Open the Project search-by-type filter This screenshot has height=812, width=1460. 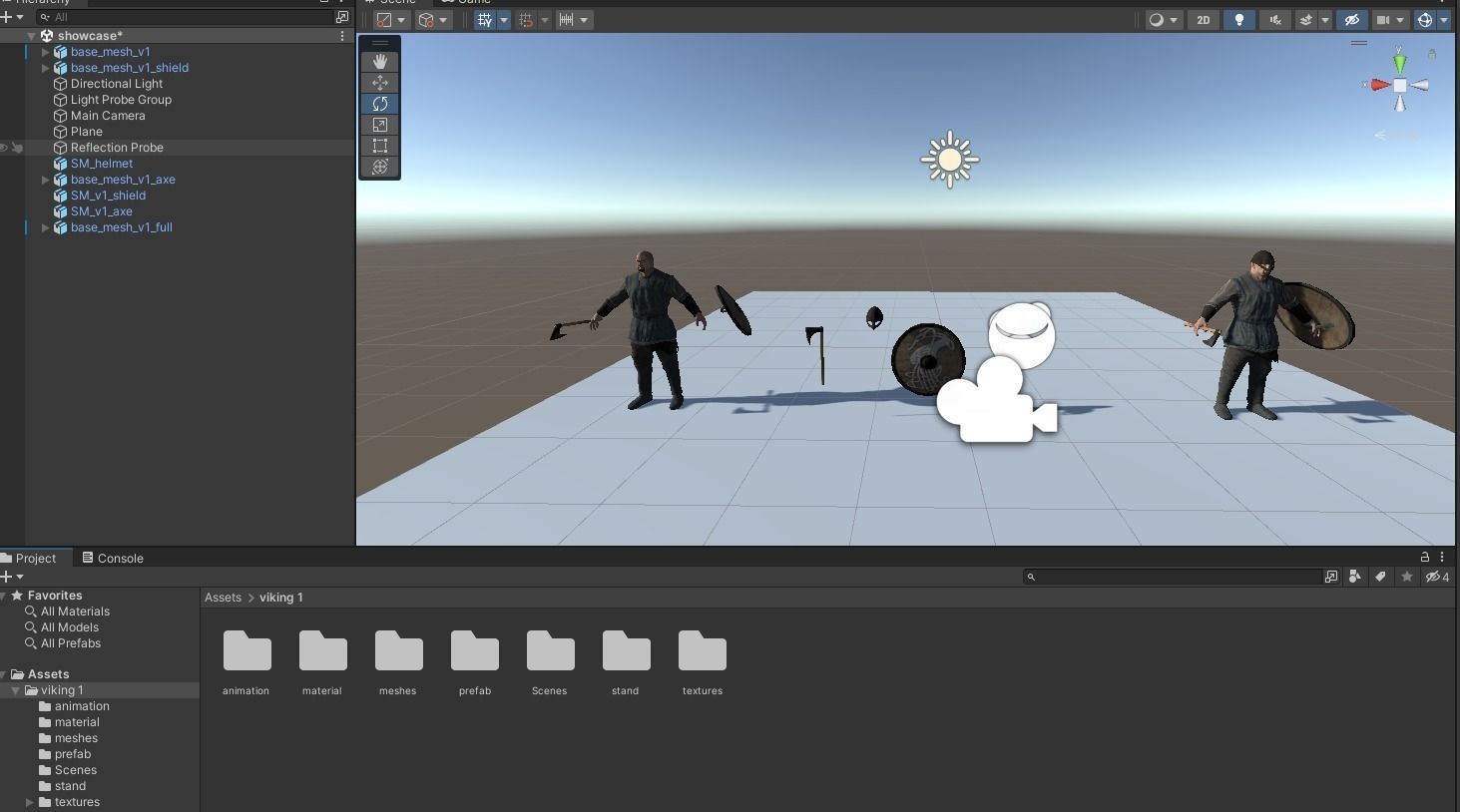pyautogui.click(x=1355, y=577)
